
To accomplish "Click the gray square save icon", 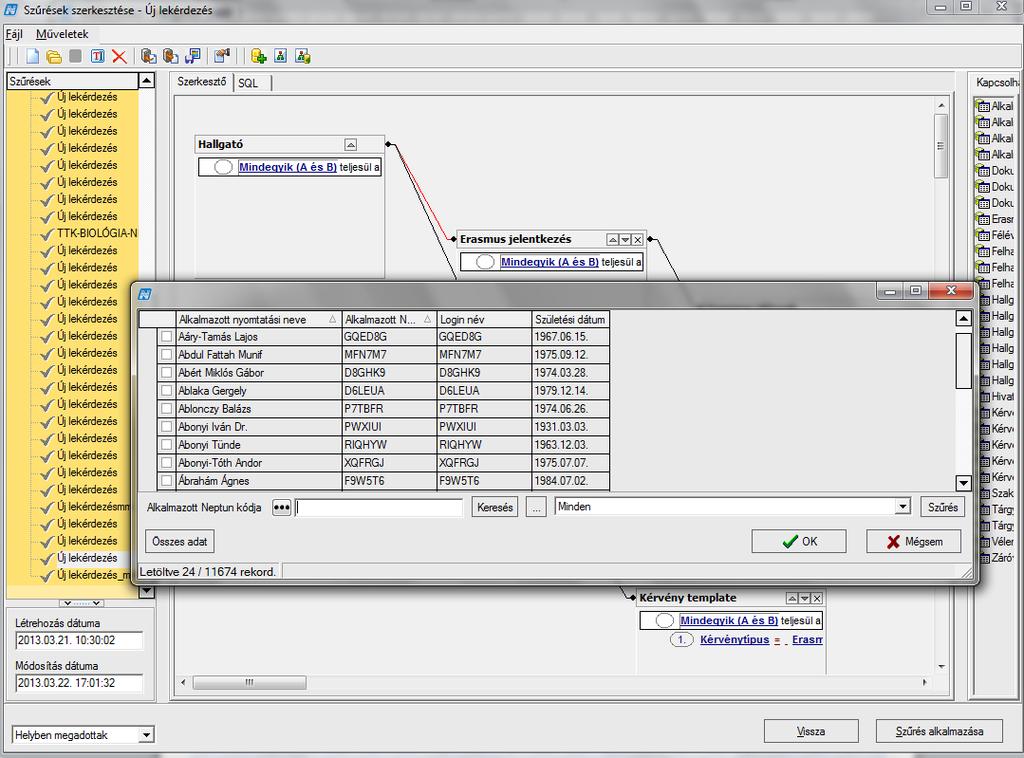I will click(76, 56).
